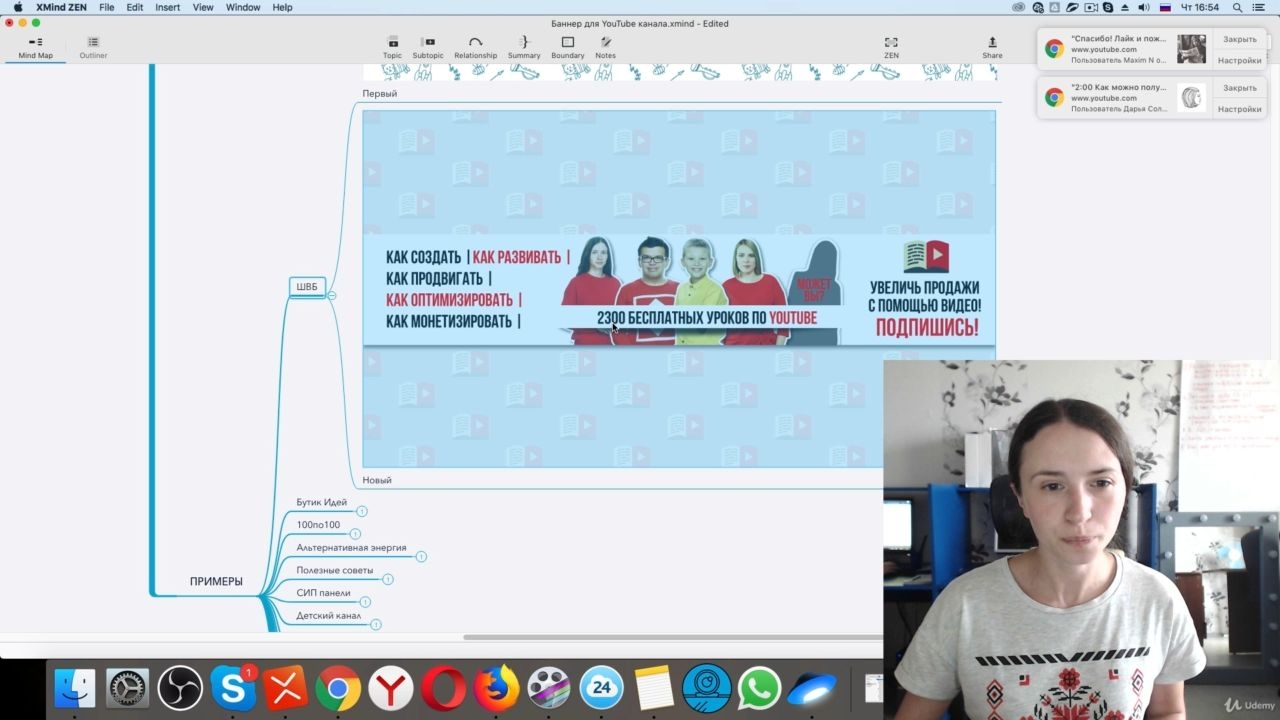Select the Новый subtopic label

click(377, 480)
